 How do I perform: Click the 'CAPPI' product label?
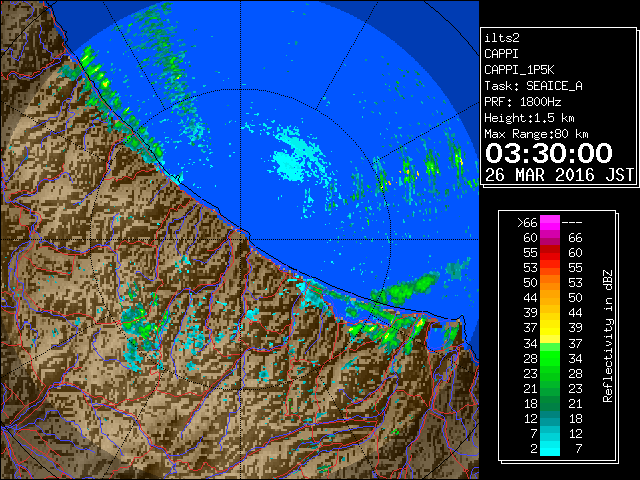click(501, 54)
